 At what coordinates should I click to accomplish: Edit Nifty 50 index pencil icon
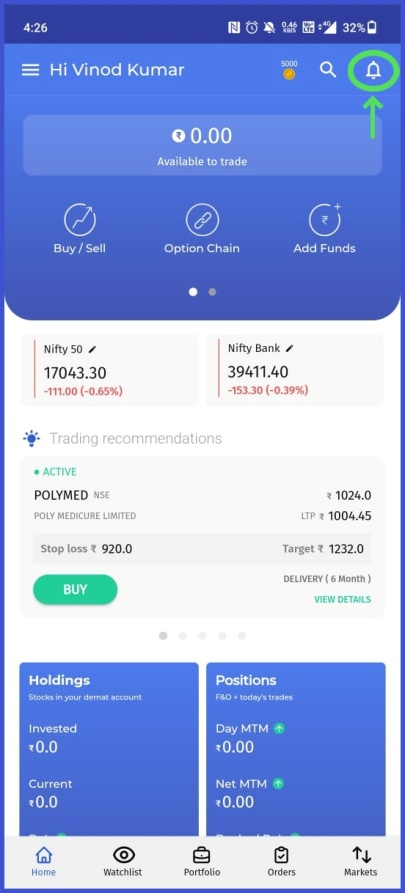pos(93,349)
